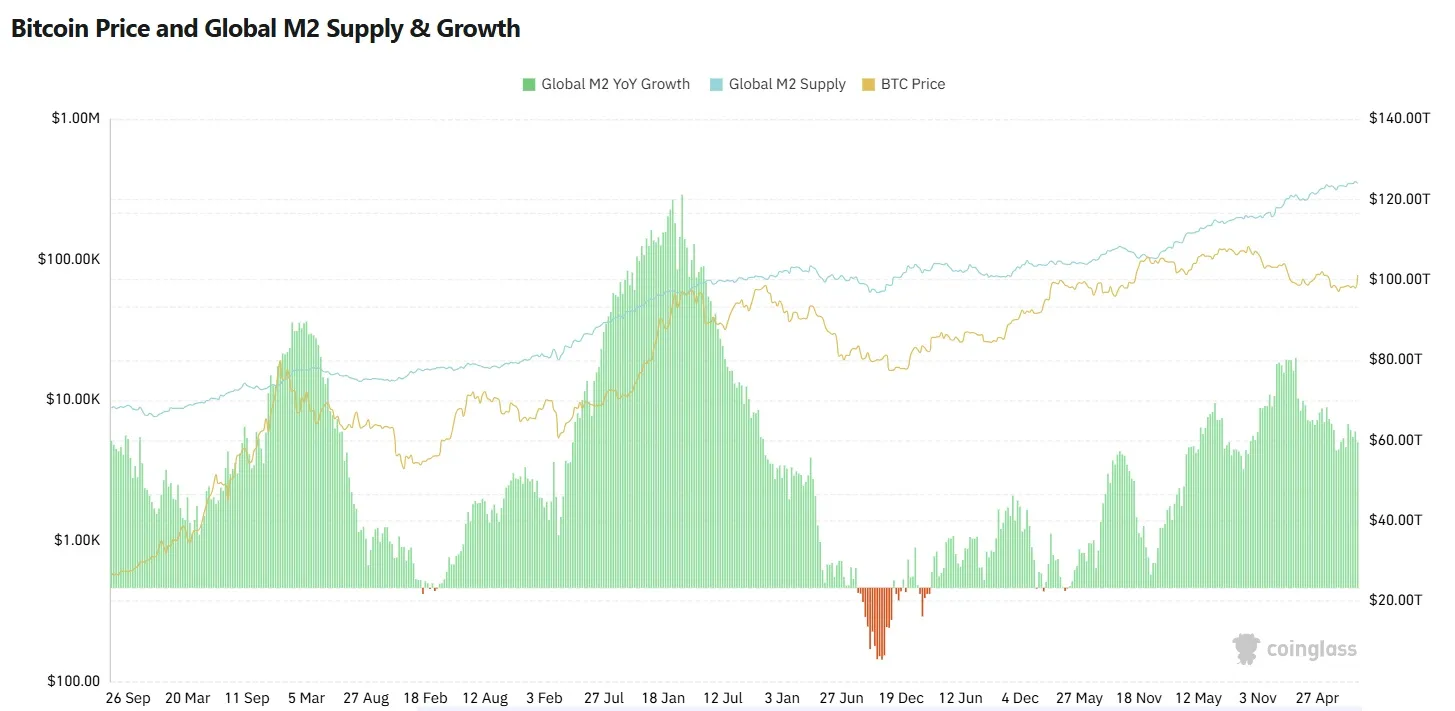The height and width of the screenshot is (711, 1455).
Task: Click the $20.00T right axis label
Action: [x=1396, y=600]
